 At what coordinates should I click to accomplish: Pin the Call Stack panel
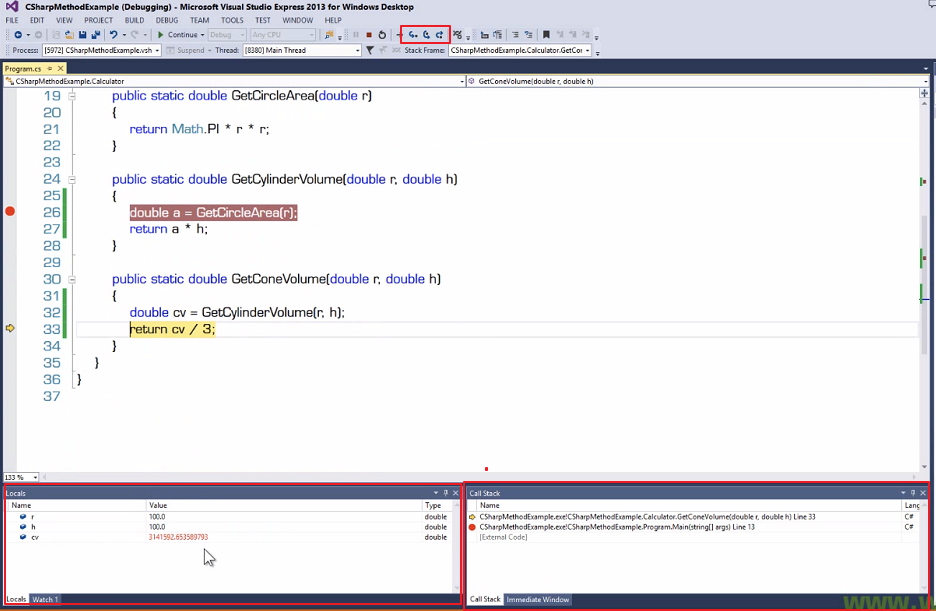click(x=913, y=493)
